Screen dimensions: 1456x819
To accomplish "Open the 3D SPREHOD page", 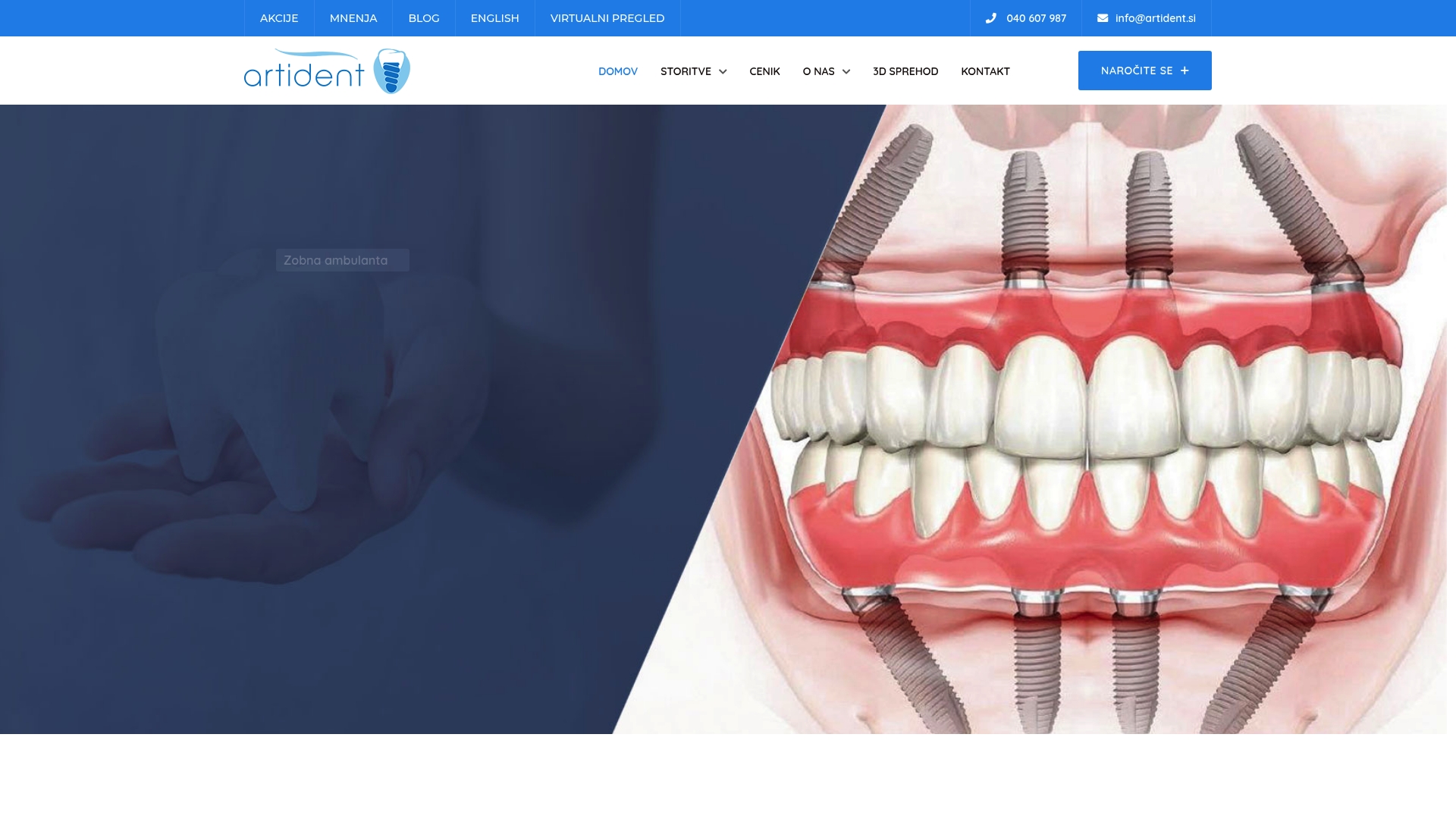I will tap(905, 71).
